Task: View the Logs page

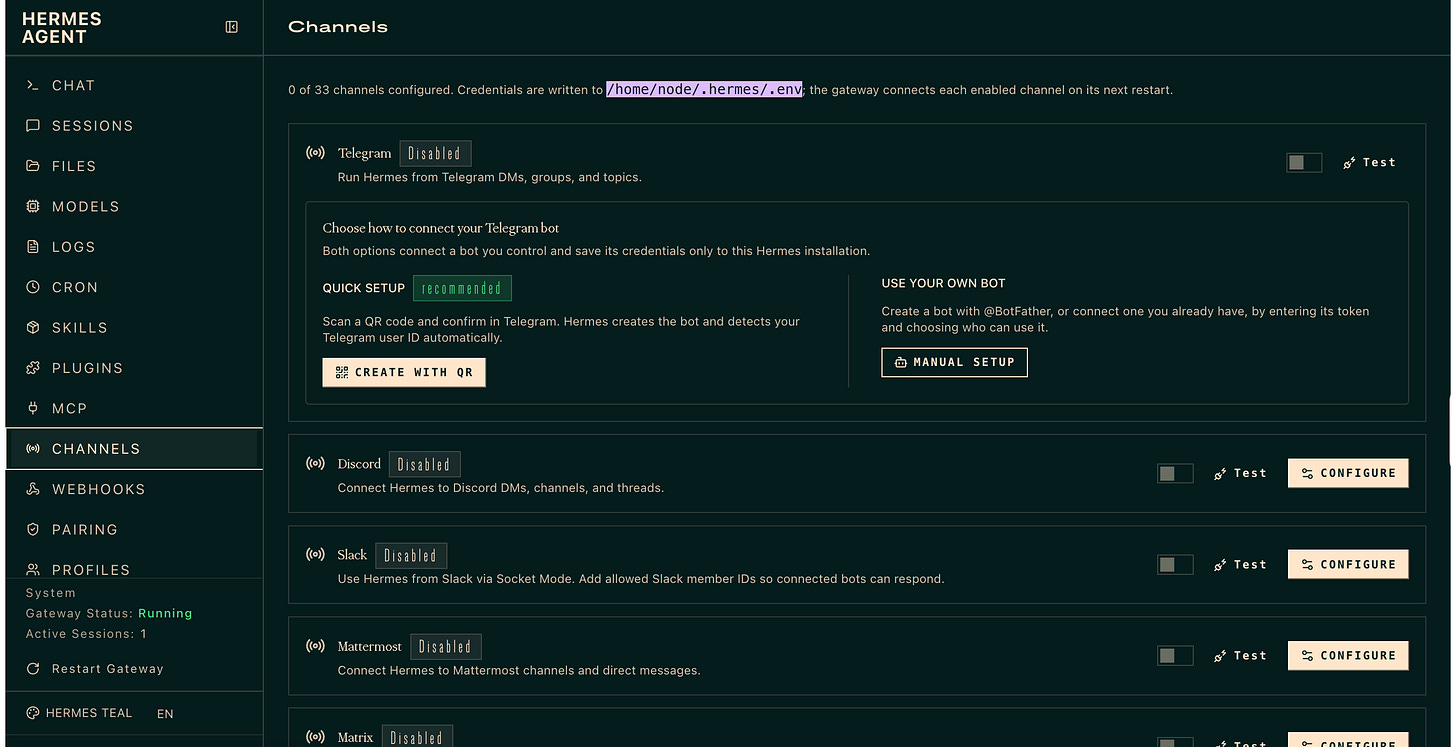Action: (x=132, y=247)
